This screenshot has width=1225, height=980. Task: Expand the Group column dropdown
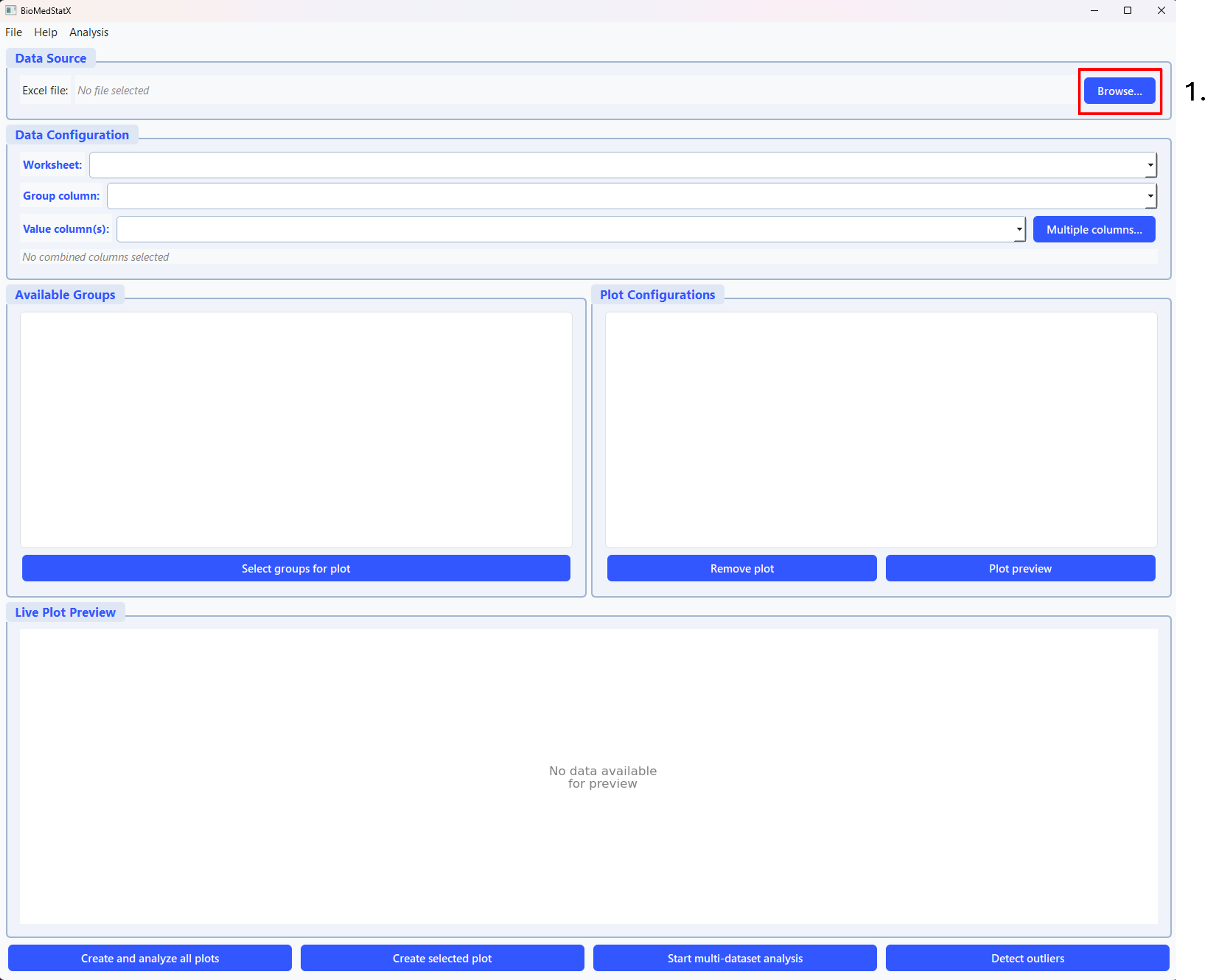(x=631, y=196)
